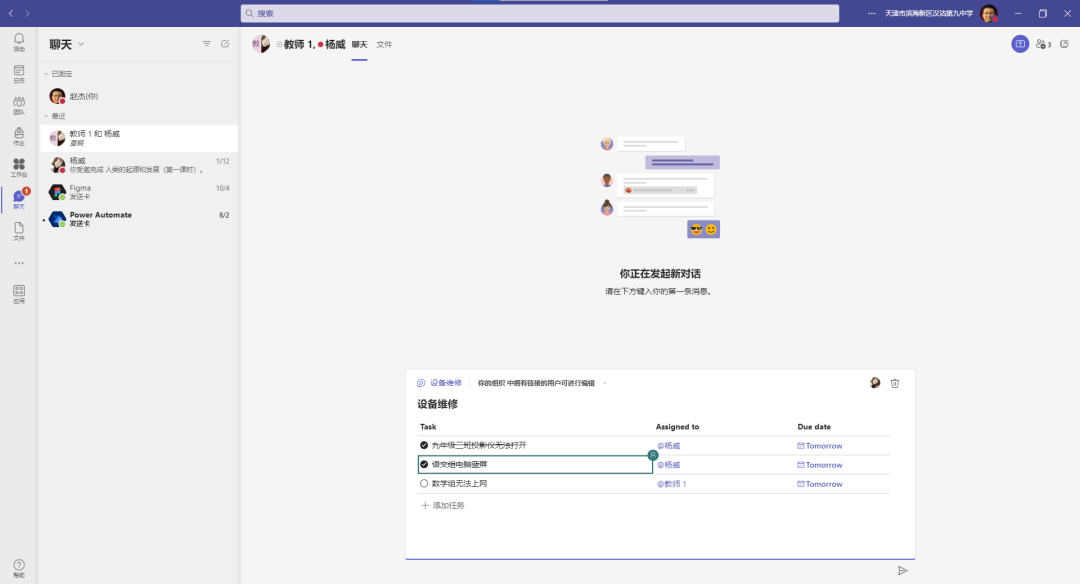This screenshot has width=1080, height=584.
Task: Switch to the 文件 tab of this conversation
Action: pyautogui.click(x=384, y=44)
